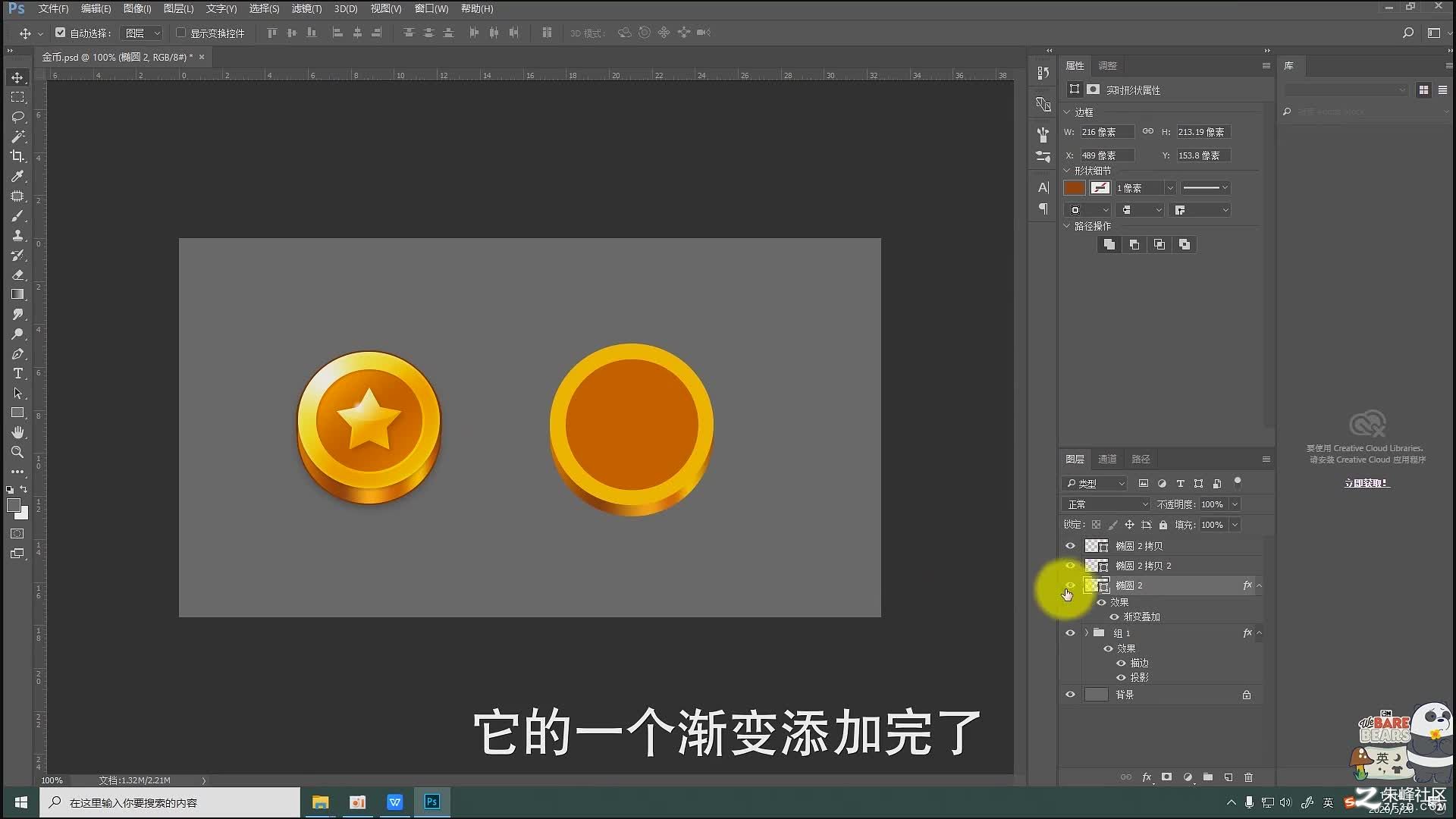Select the Rectangular Marquee tool
Screen dimensions: 1456x819
(17, 97)
